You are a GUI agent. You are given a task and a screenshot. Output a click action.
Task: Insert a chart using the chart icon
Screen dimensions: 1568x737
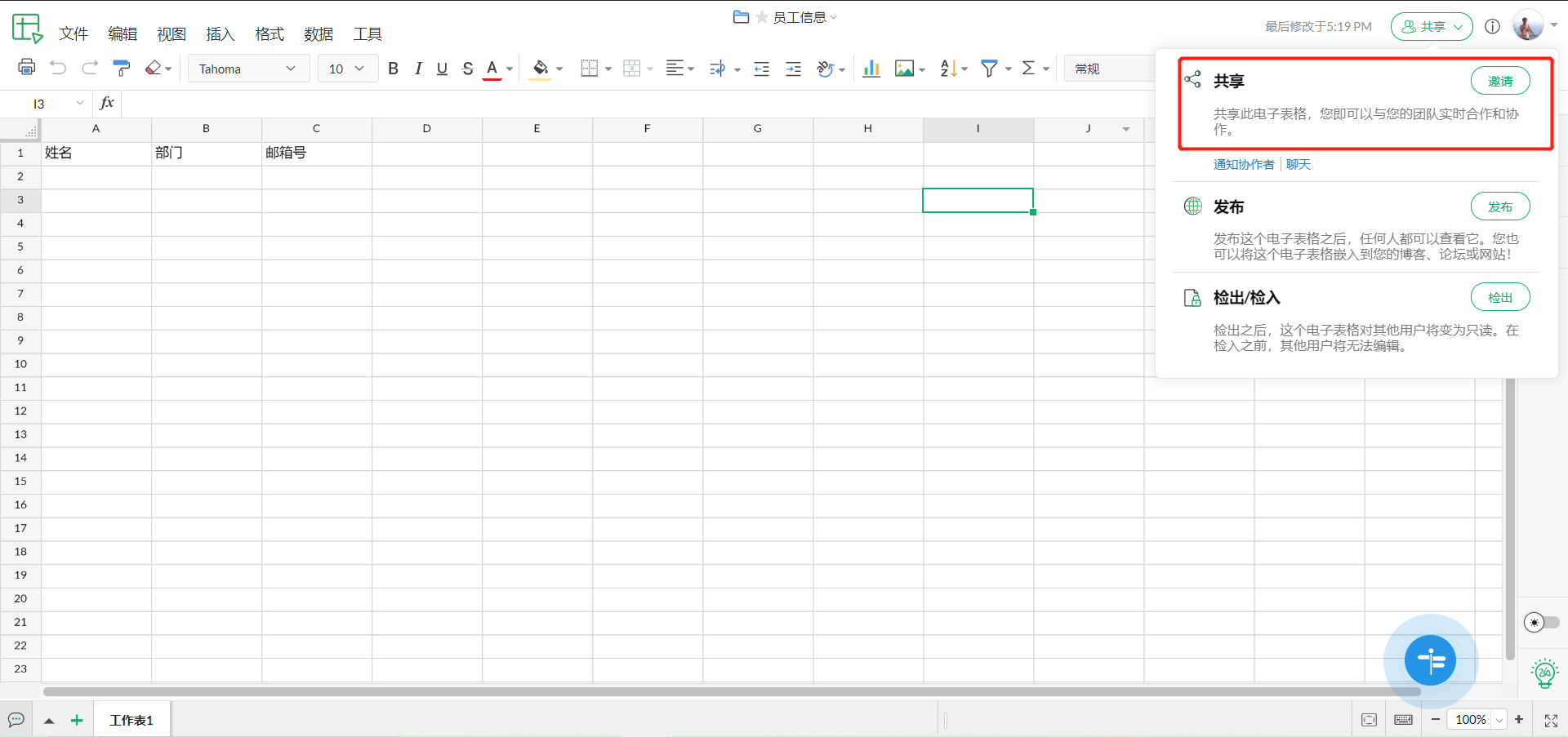click(x=871, y=69)
